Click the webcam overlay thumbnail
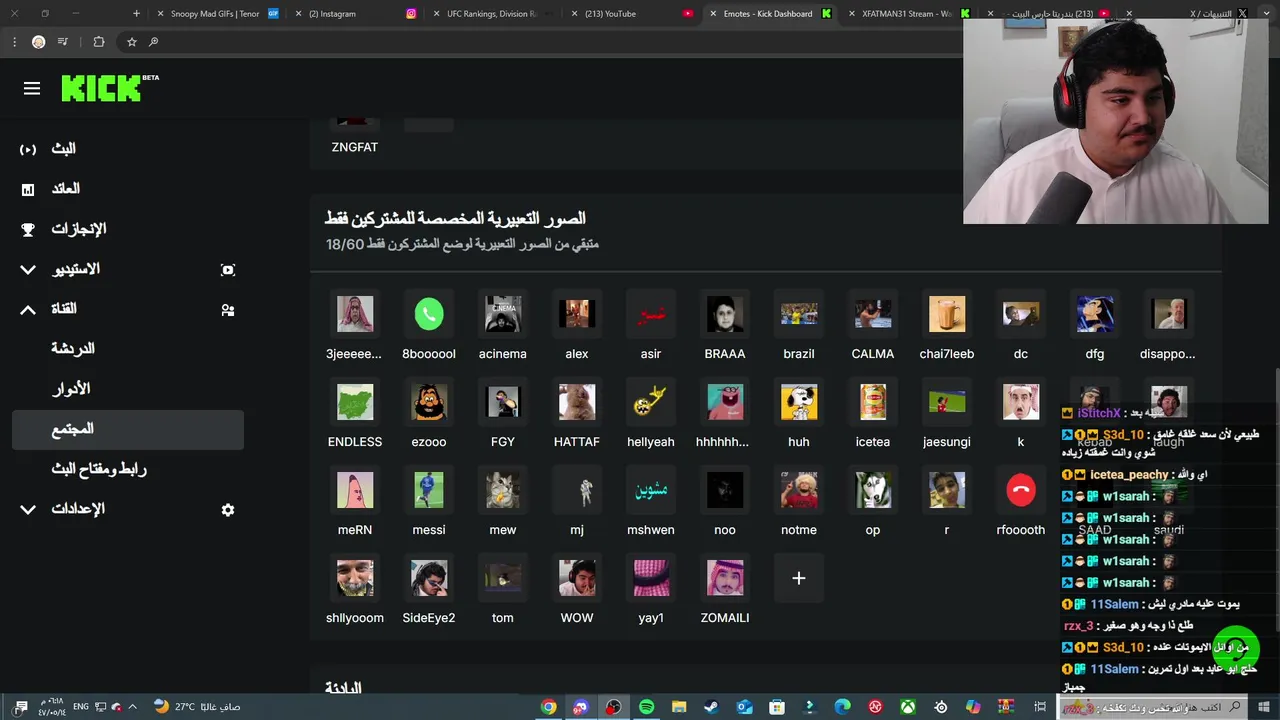Viewport: 1280px width, 720px height. [1115, 121]
